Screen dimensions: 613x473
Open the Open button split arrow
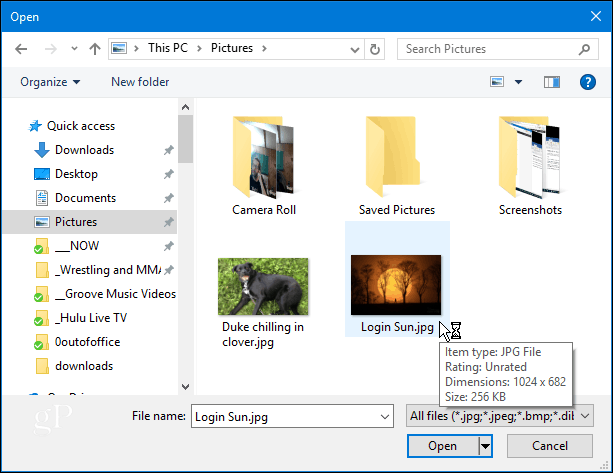click(485, 446)
